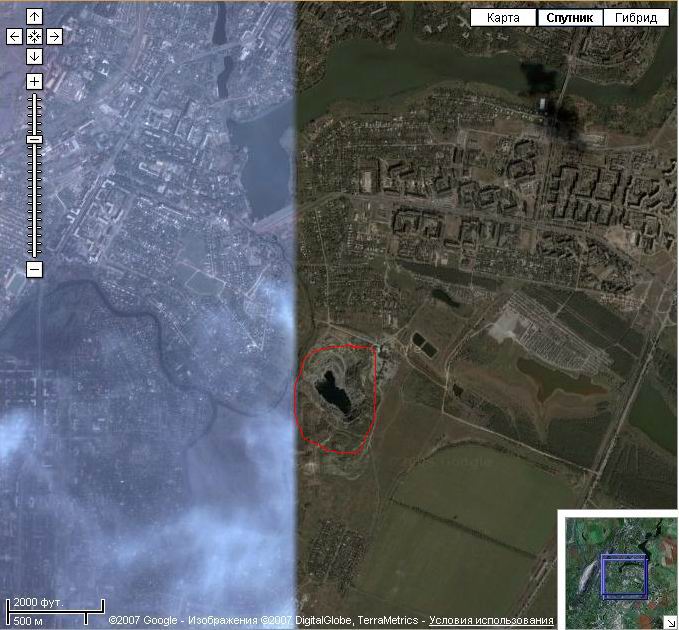Click the red outline border of the quarry
This screenshot has width=679, height=630.
297,400
